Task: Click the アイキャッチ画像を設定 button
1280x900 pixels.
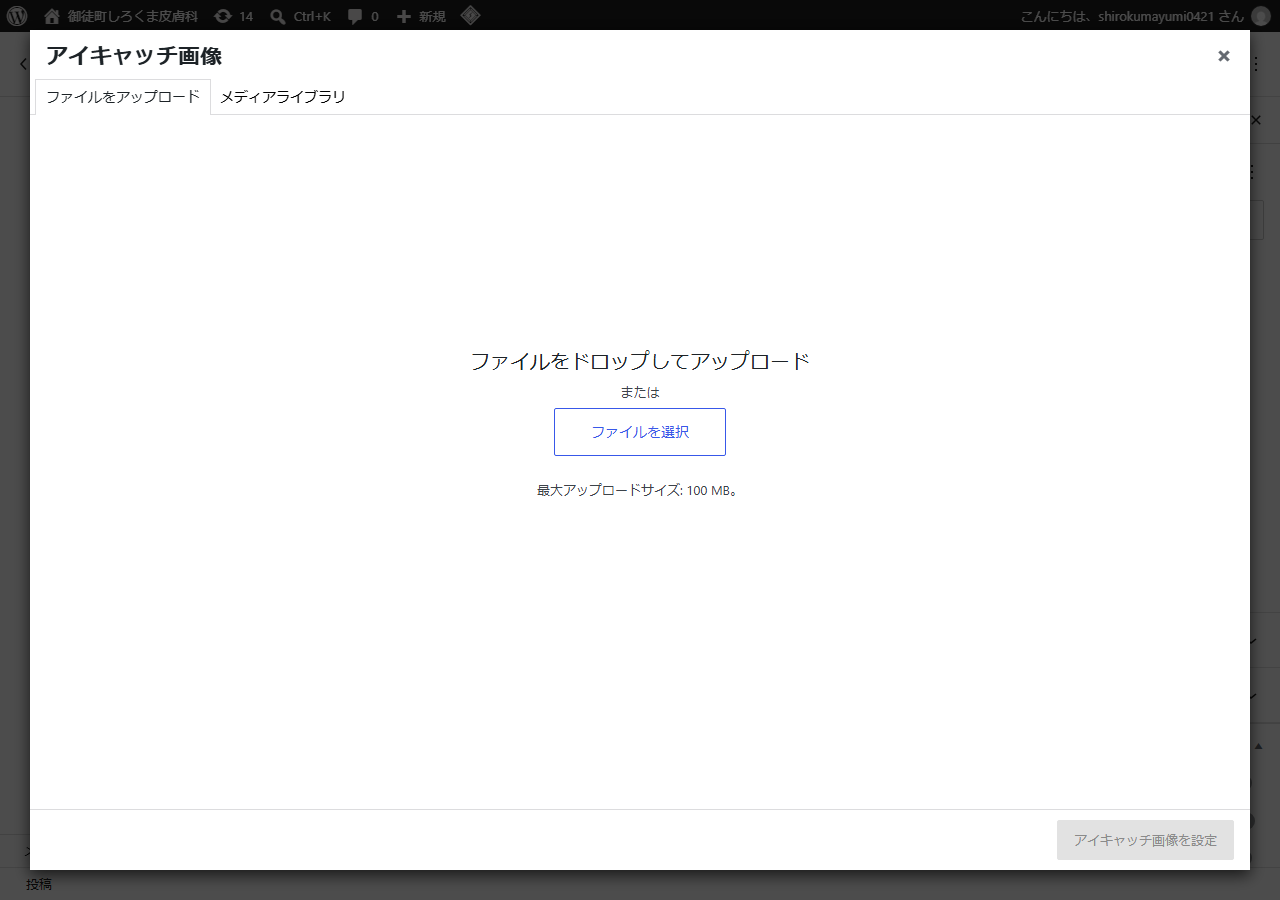Action: (1145, 840)
